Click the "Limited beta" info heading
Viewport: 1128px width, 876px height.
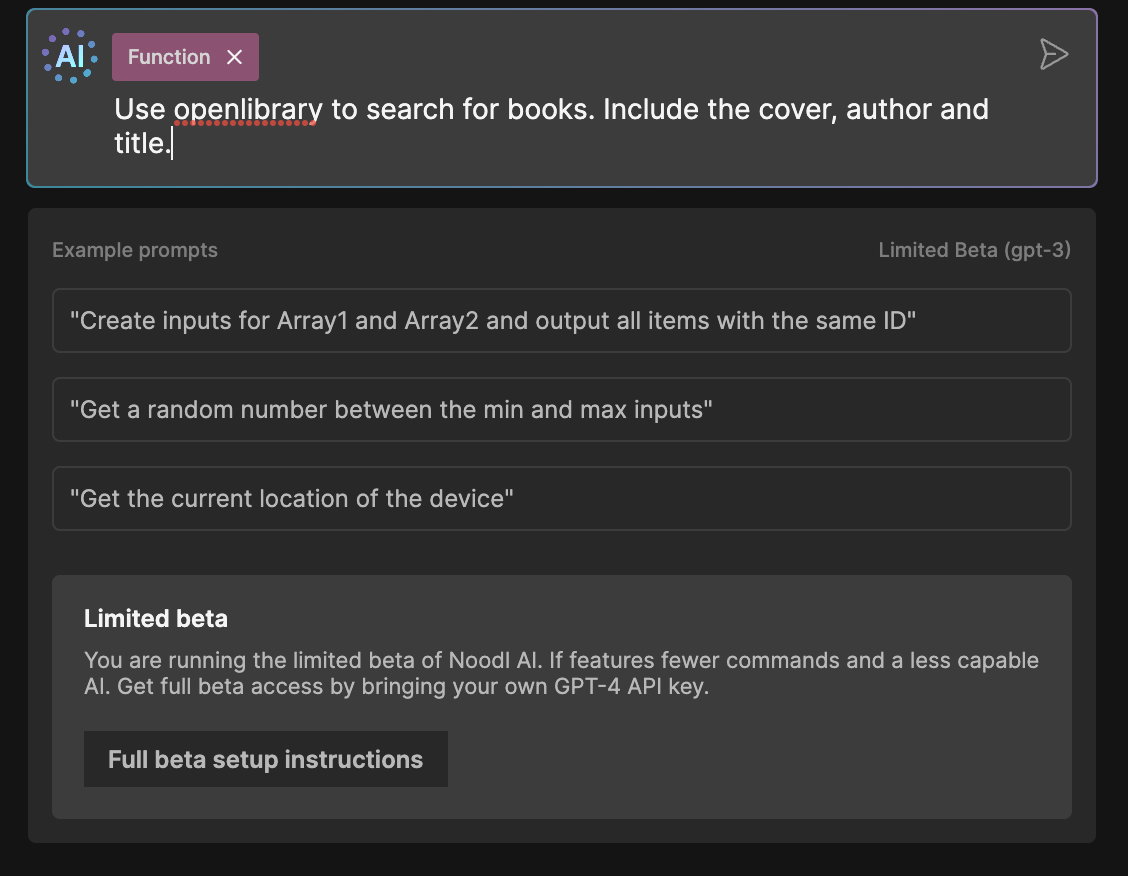coord(156,619)
